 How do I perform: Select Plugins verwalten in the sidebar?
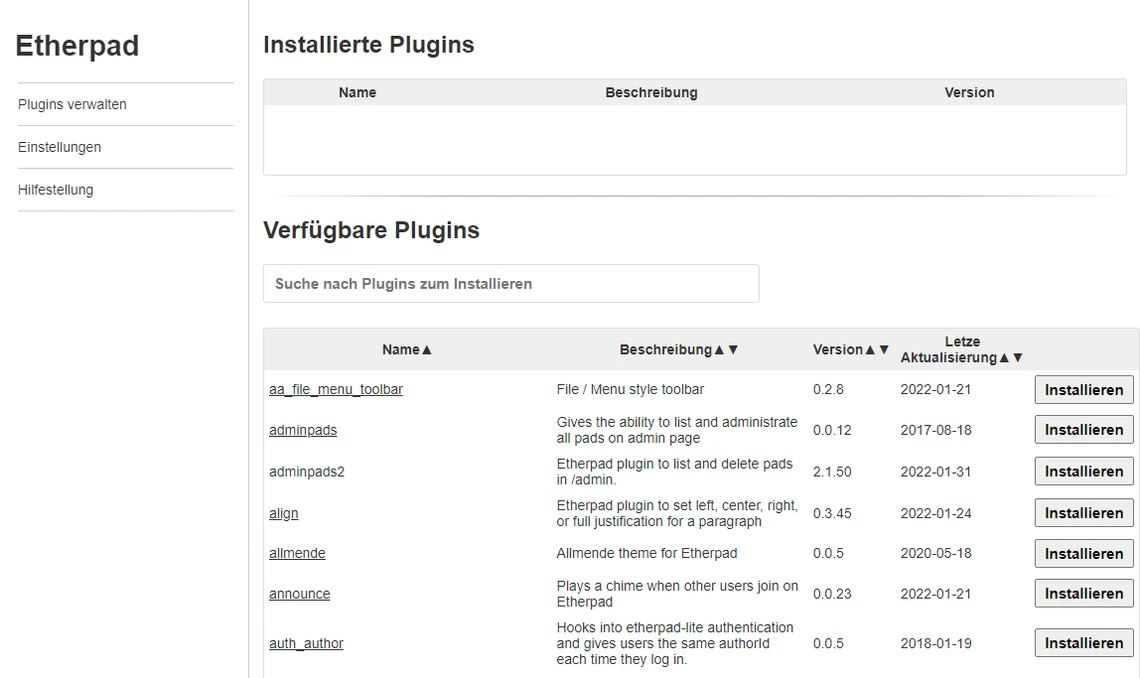coord(71,104)
